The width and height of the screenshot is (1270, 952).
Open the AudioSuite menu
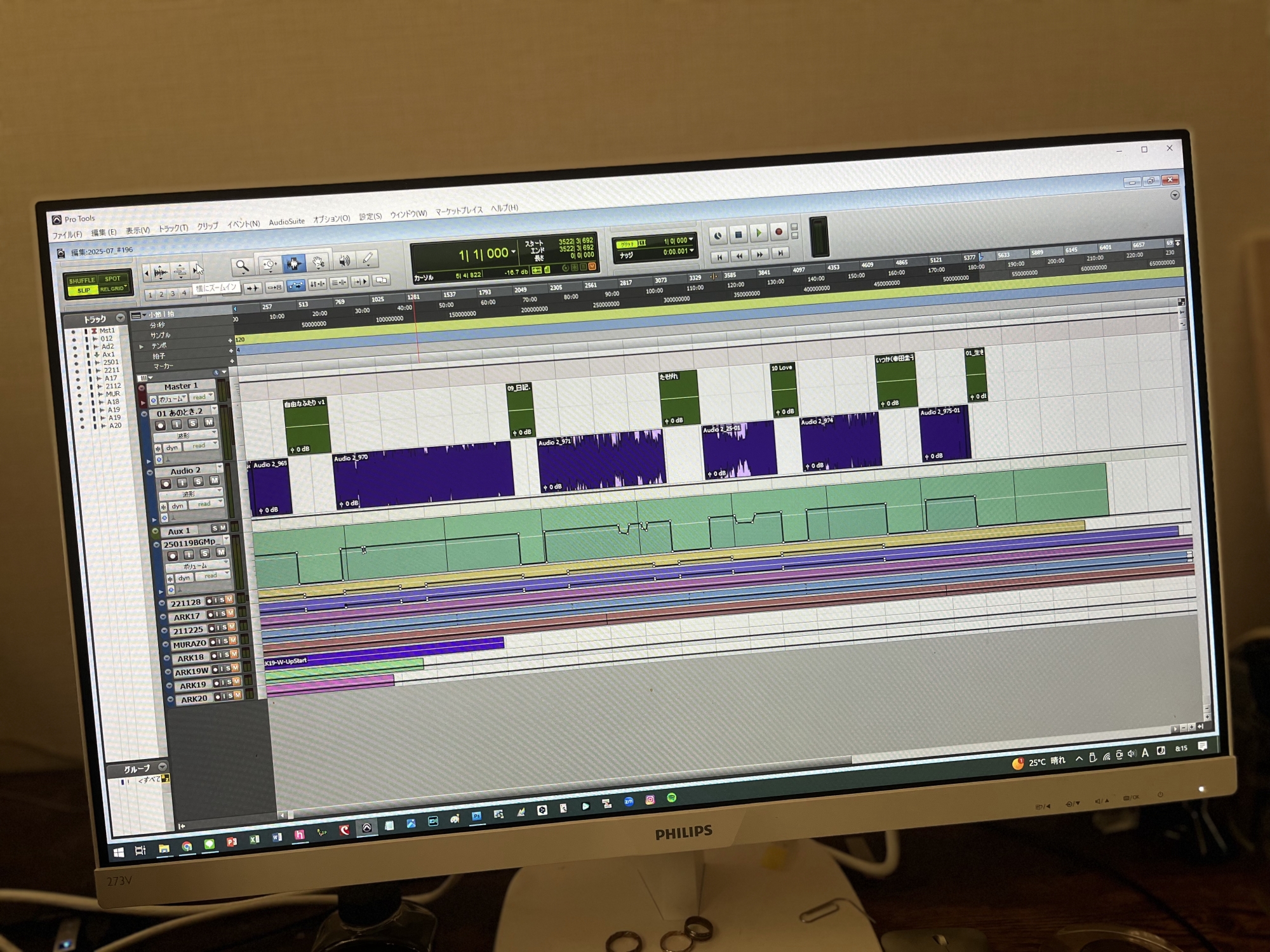(286, 222)
